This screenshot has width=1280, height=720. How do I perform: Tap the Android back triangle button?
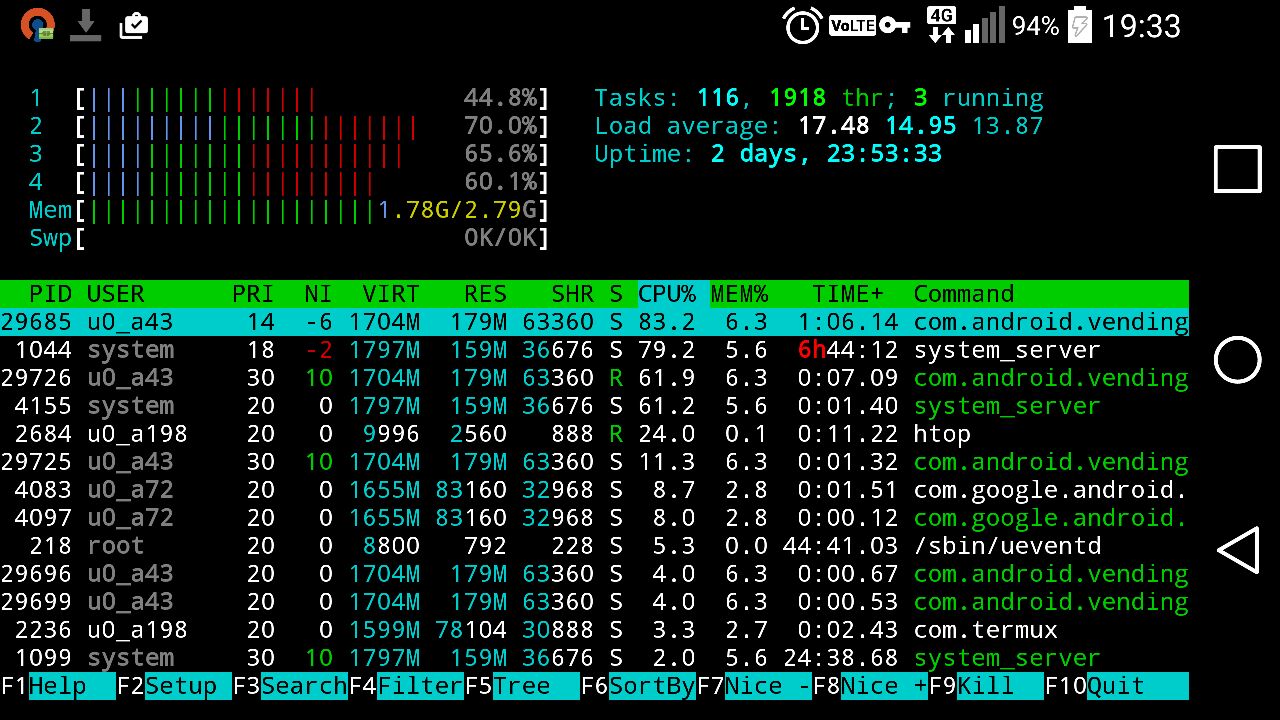pyautogui.click(x=1237, y=550)
